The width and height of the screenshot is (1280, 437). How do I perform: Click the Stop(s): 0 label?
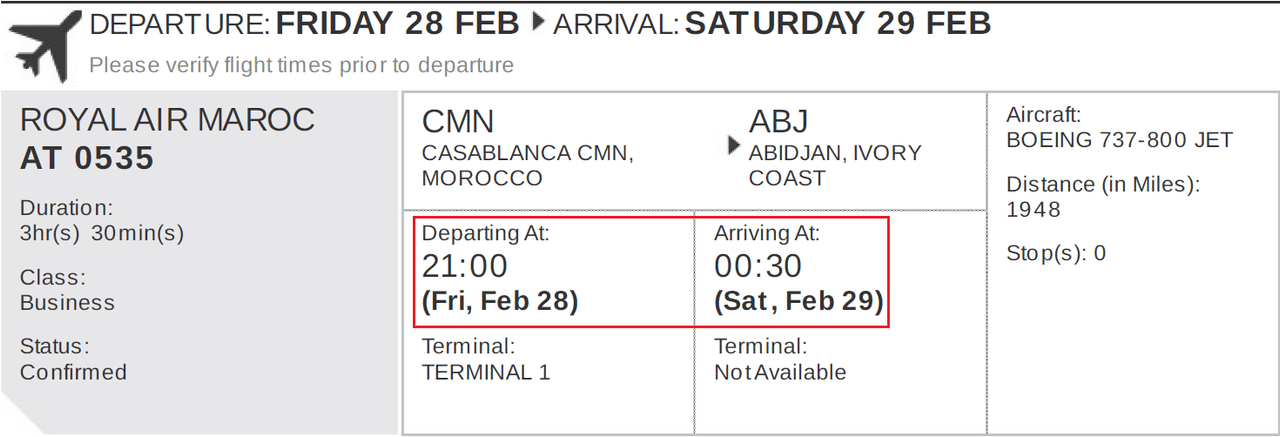(1056, 253)
